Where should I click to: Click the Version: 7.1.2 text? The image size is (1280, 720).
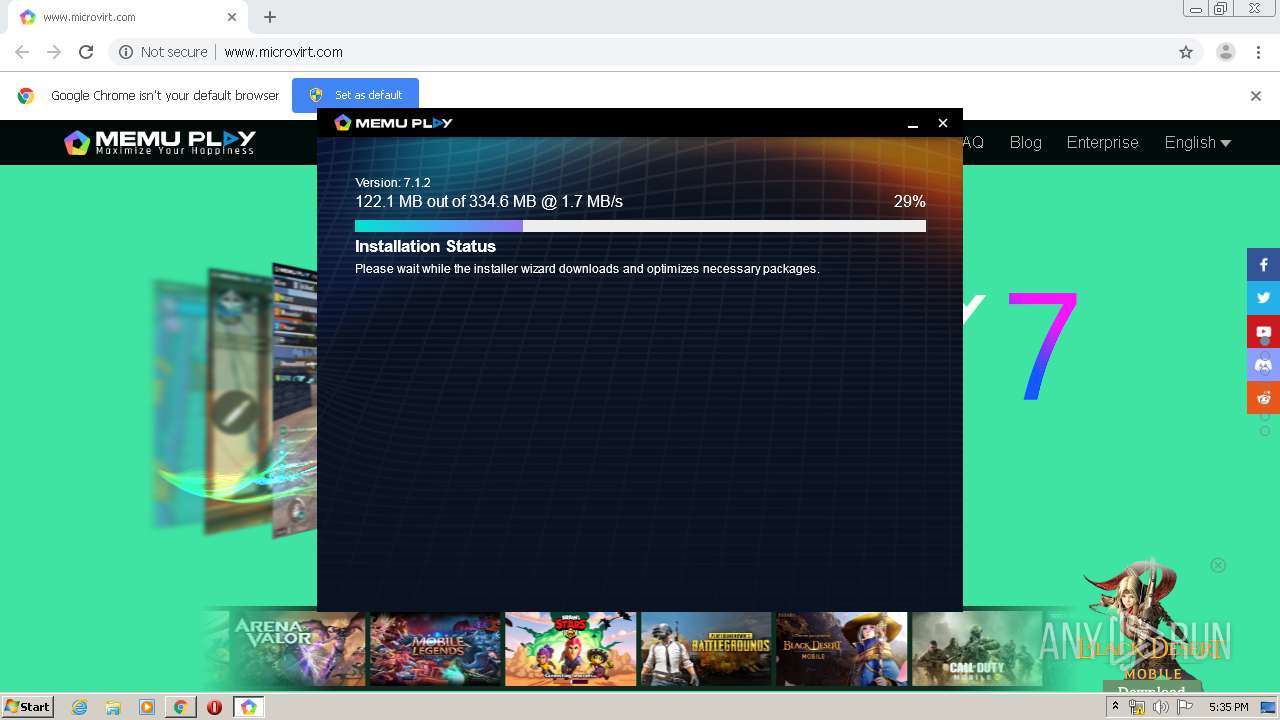pos(393,183)
